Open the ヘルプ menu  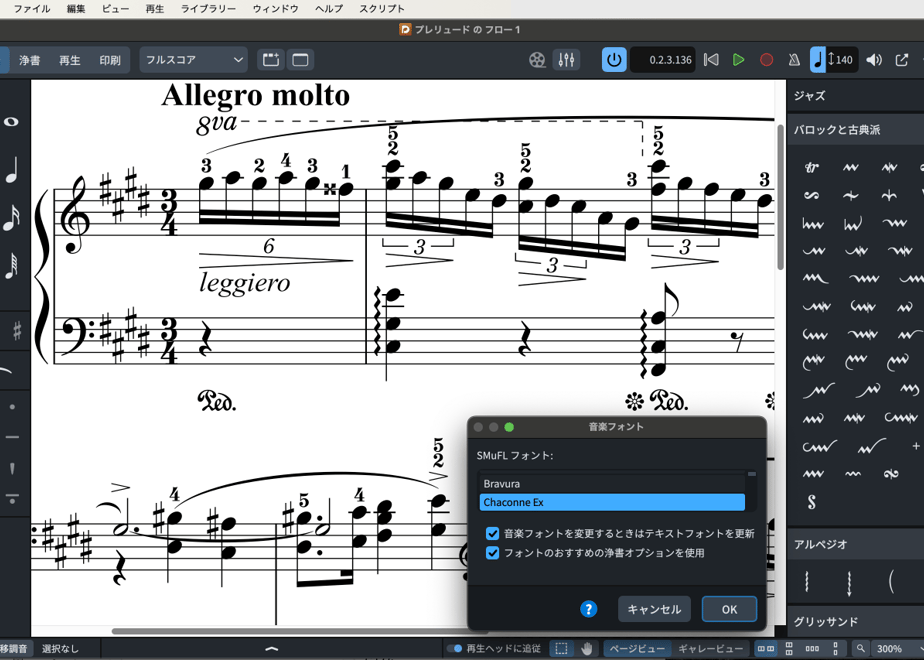pos(329,9)
